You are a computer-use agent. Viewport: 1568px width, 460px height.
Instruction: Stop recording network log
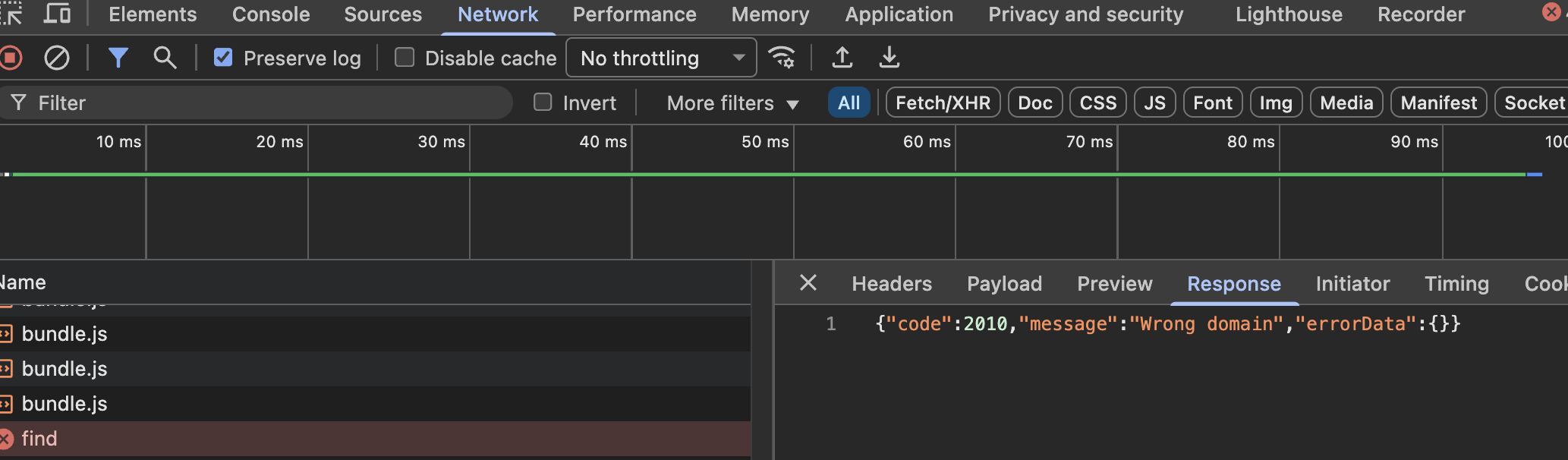tap(11, 58)
